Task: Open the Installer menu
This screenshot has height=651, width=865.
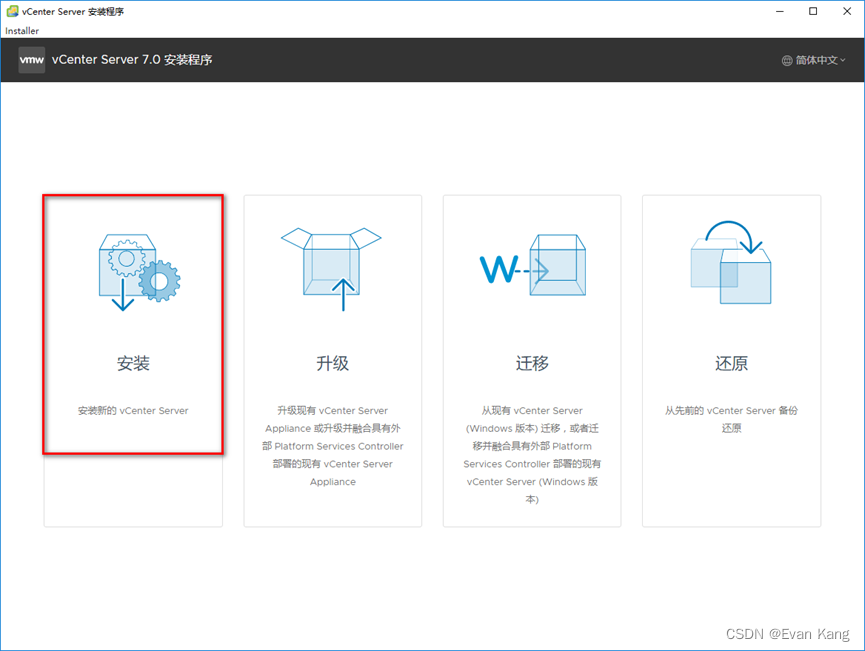Action: 22,31
